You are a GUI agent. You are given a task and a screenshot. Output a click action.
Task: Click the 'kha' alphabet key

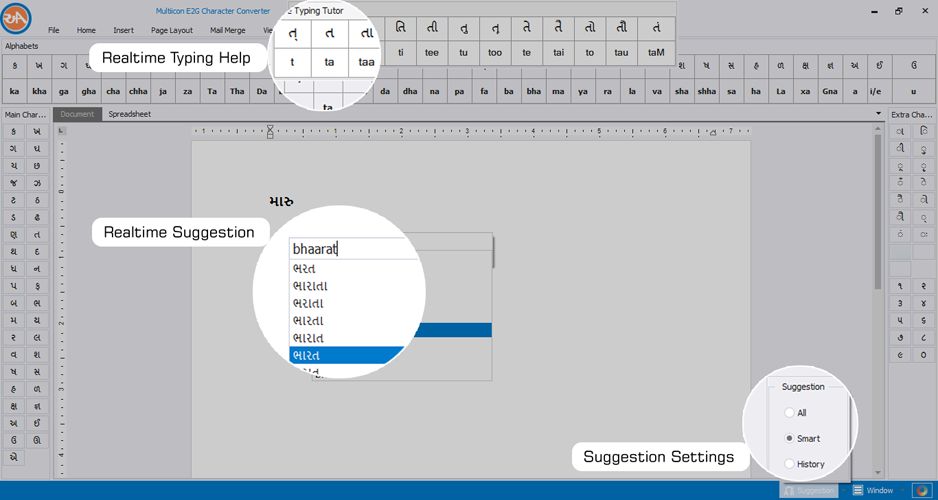pos(39,92)
